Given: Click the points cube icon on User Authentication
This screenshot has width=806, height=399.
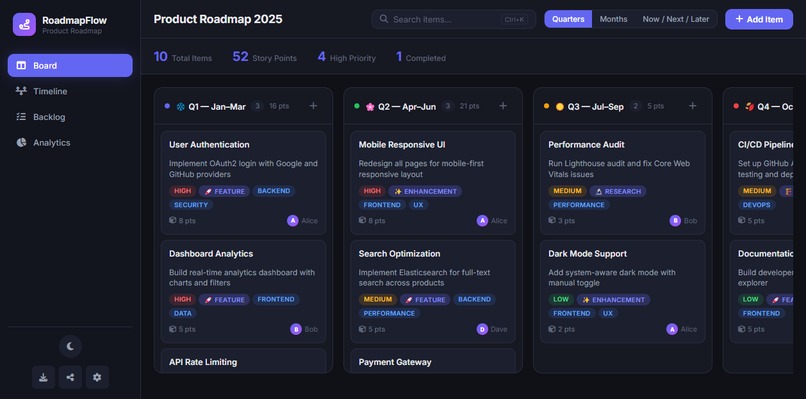Looking at the screenshot, I should pos(173,220).
